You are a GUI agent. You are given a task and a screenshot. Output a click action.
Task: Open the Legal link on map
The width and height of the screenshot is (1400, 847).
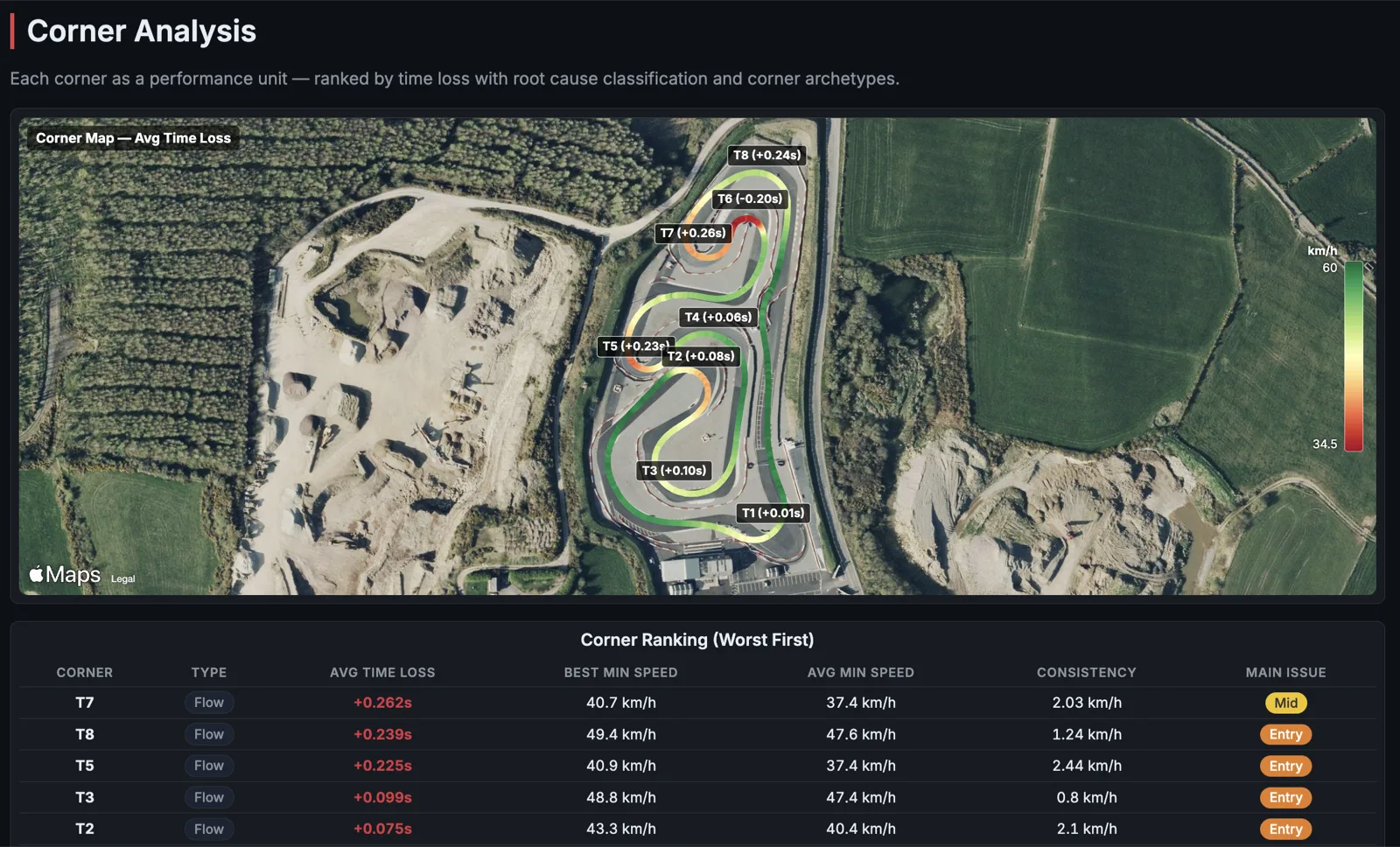(122, 578)
